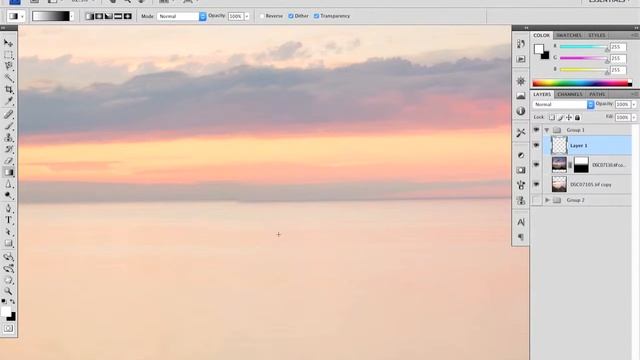The height and width of the screenshot is (360, 640).
Task: Select the Eyedropper tool
Action: click(8, 101)
